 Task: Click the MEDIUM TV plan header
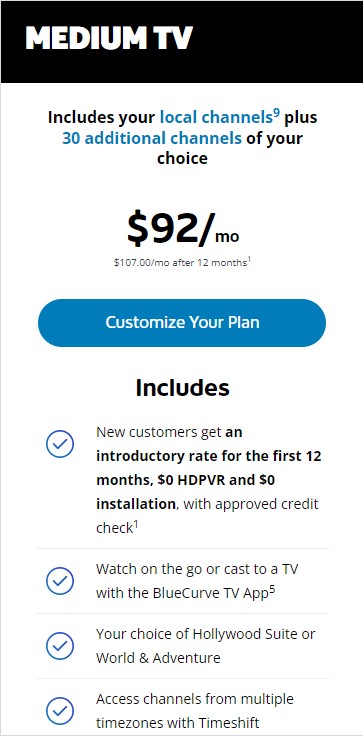[109, 38]
